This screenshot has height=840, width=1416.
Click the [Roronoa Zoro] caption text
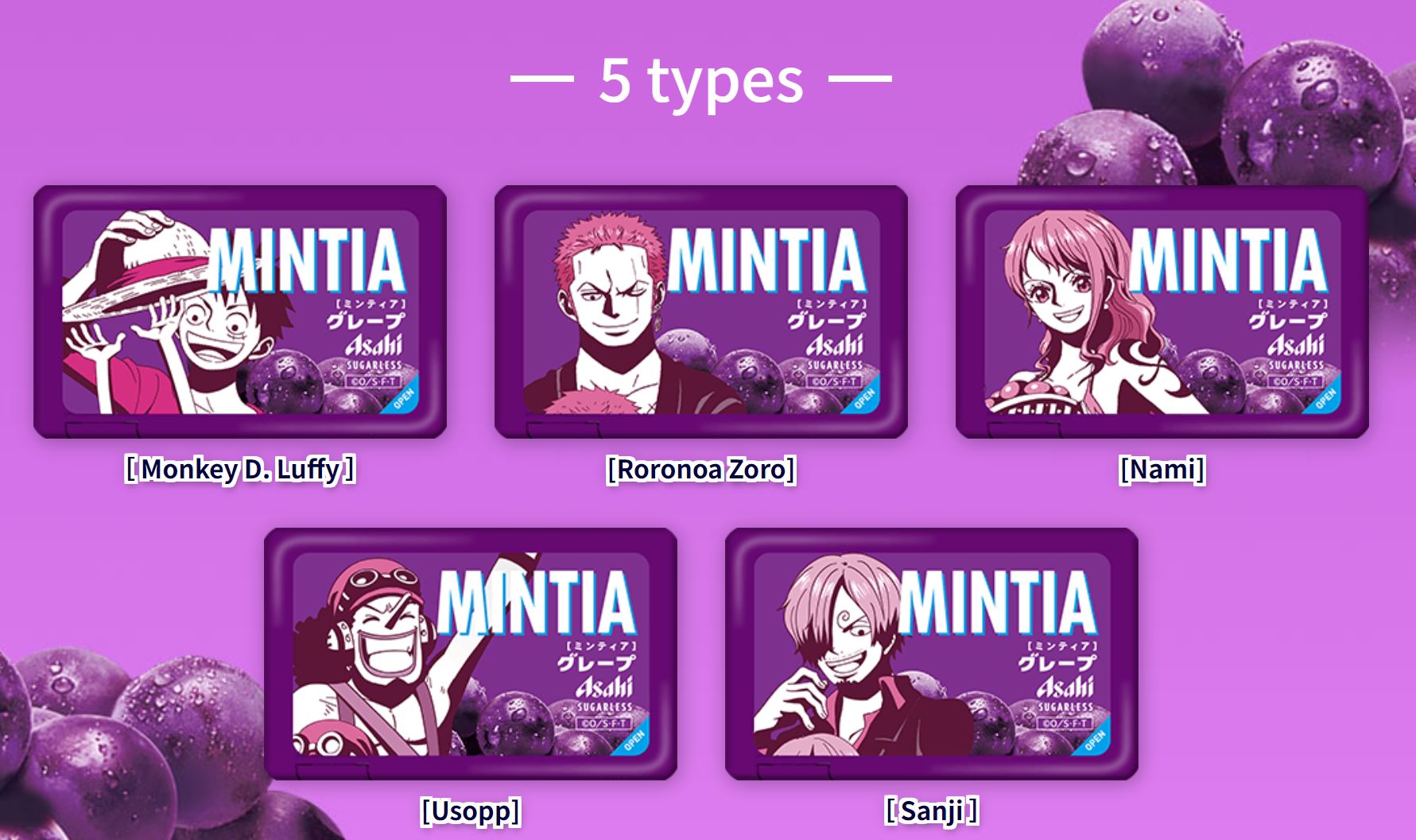701,469
